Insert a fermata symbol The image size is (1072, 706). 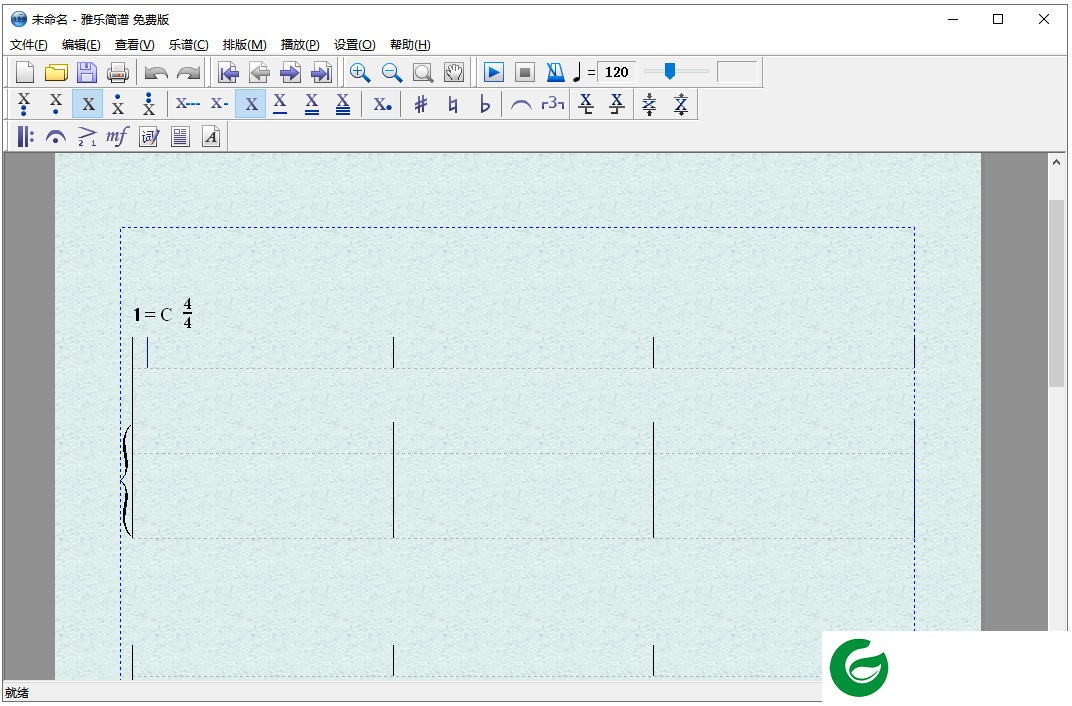point(56,136)
